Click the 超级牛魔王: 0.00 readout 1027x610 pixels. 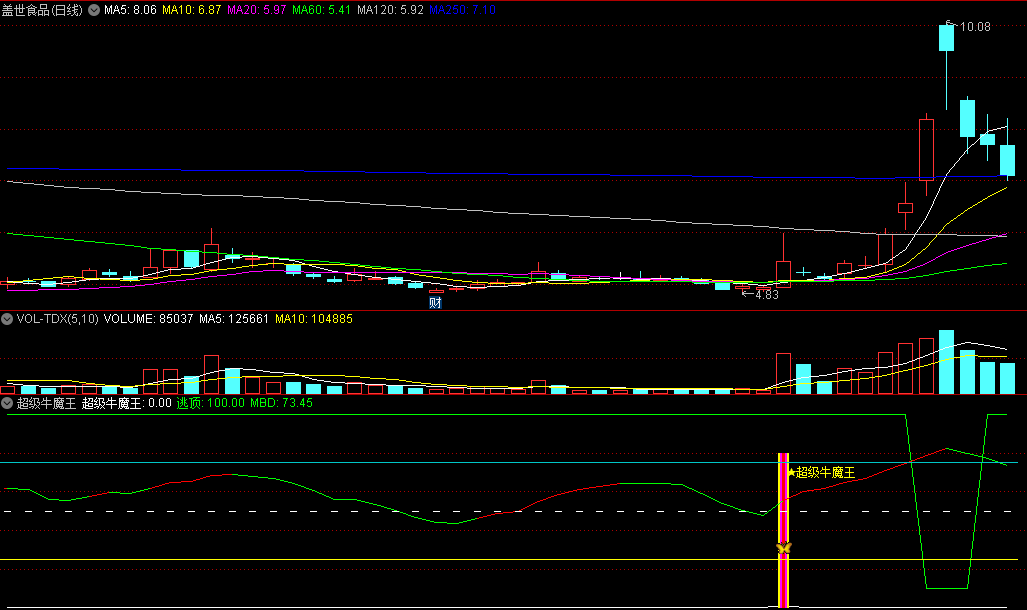[126, 403]
